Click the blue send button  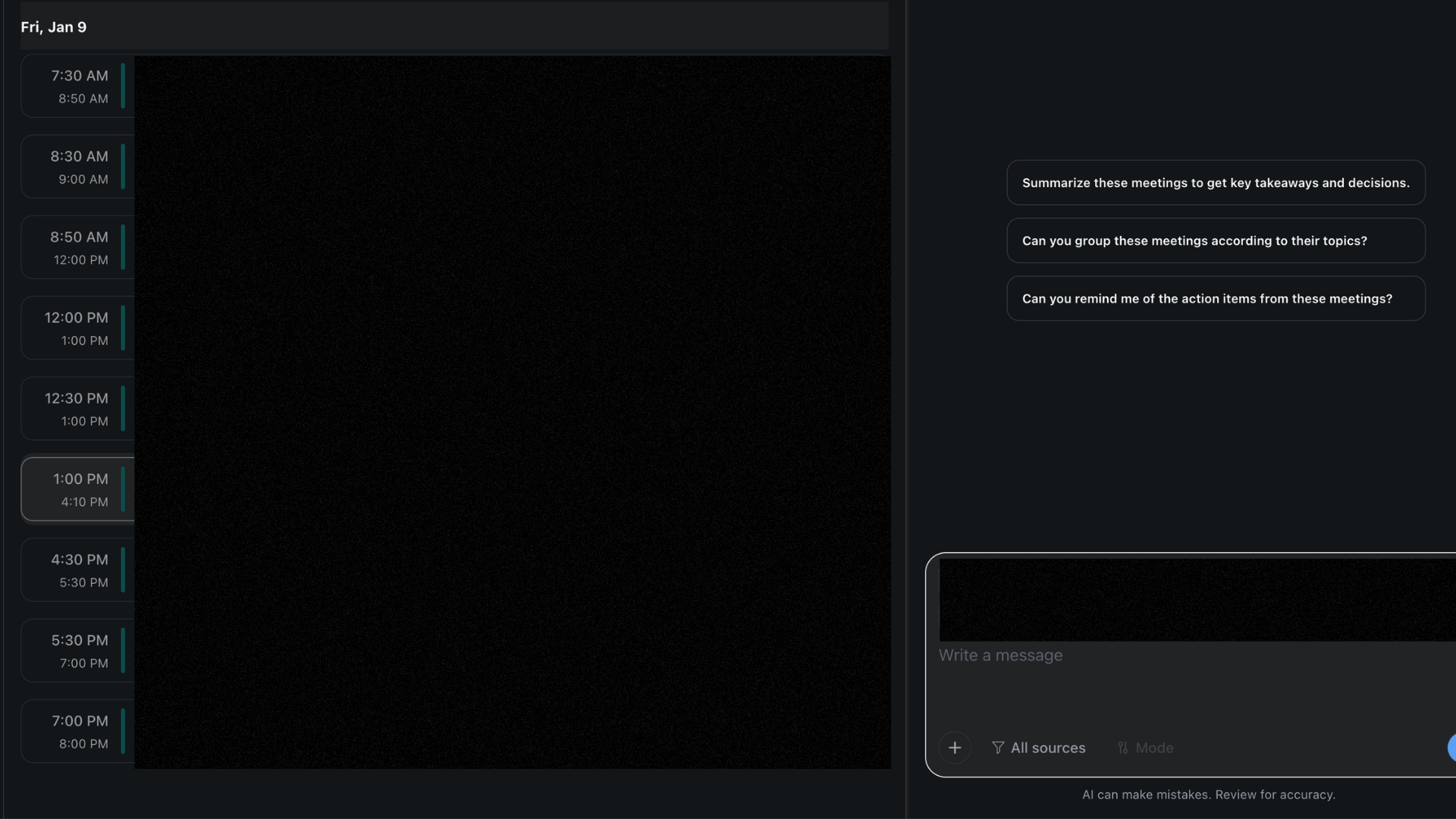1451,748
